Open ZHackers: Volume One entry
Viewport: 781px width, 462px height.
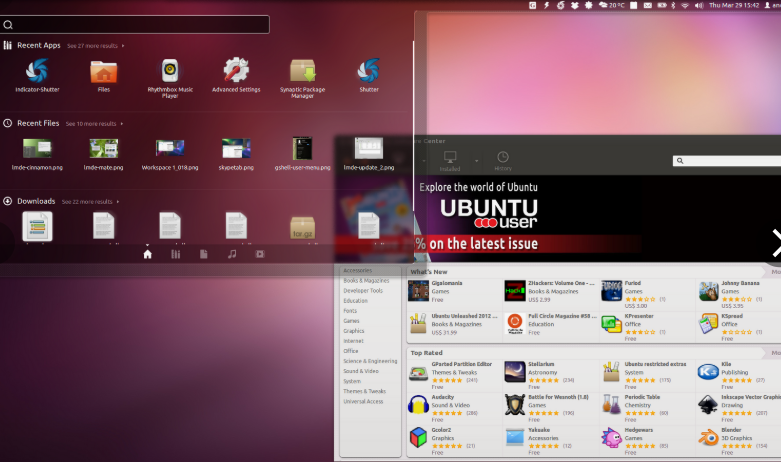click(x=550, y=291)
